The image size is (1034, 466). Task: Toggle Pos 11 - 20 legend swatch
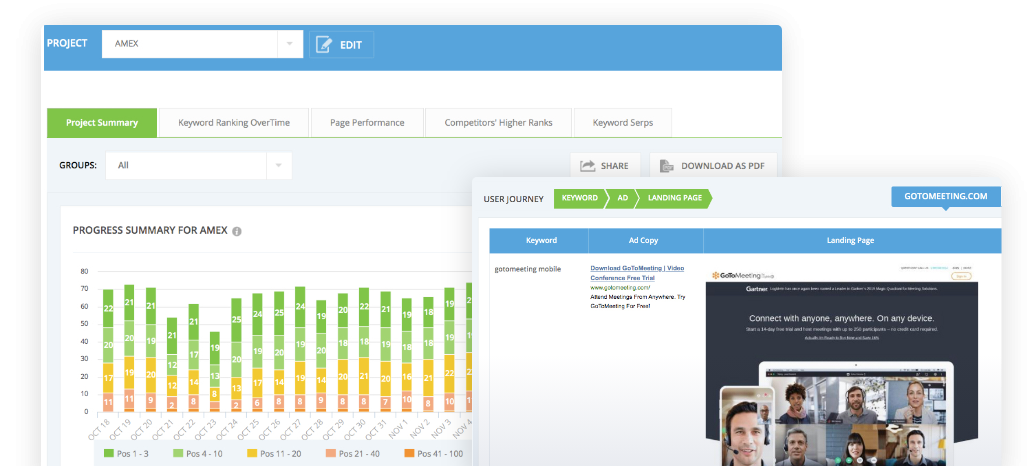252,453
